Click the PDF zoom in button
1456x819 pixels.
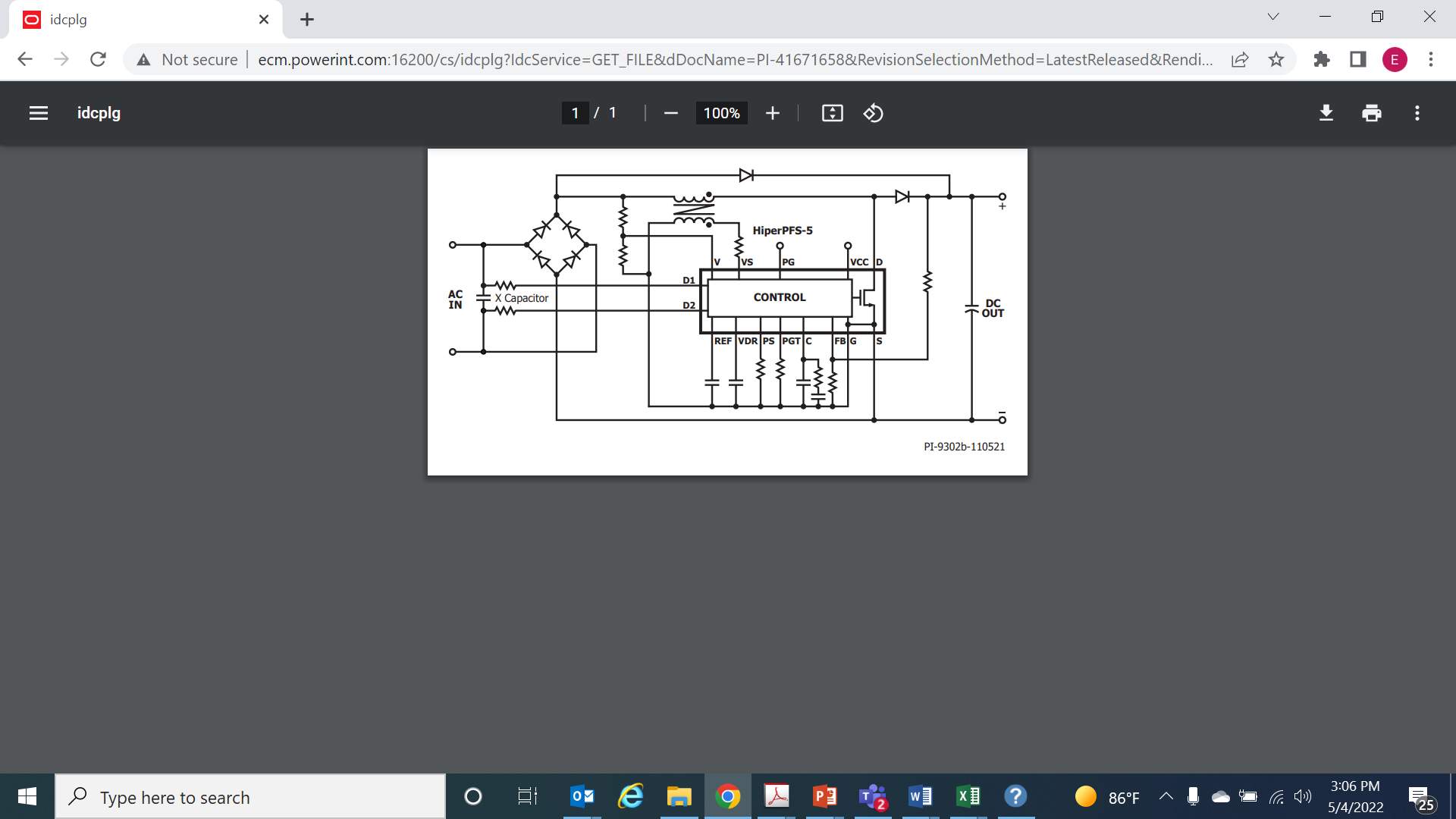tap(772, 113)
